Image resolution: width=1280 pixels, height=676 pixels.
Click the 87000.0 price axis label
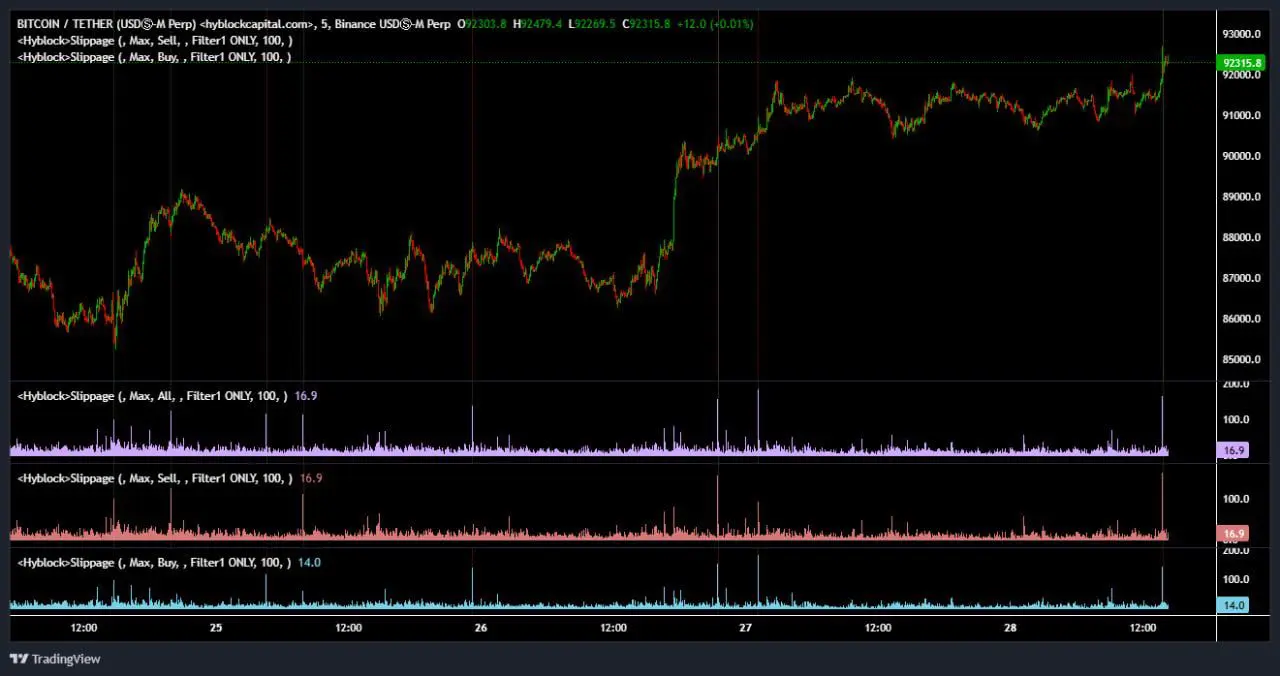(1240, 278)
